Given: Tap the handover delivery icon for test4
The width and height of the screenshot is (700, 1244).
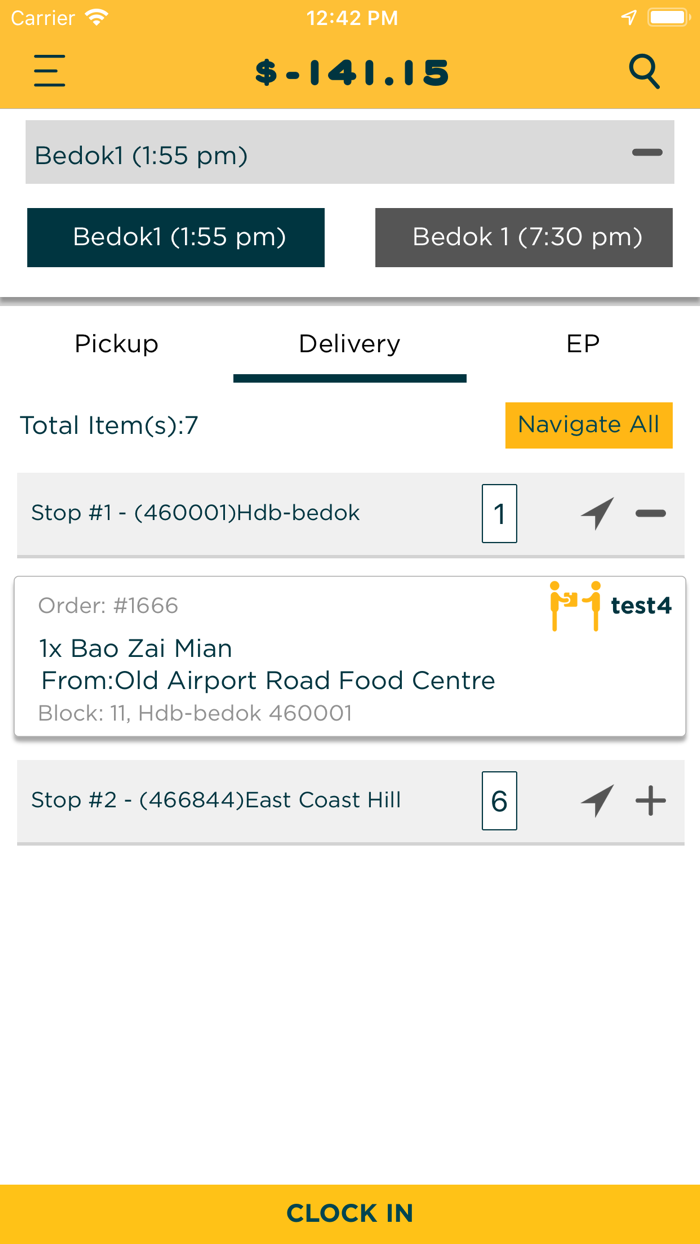Looking at the screenshot, I should [x=576, y=605].
